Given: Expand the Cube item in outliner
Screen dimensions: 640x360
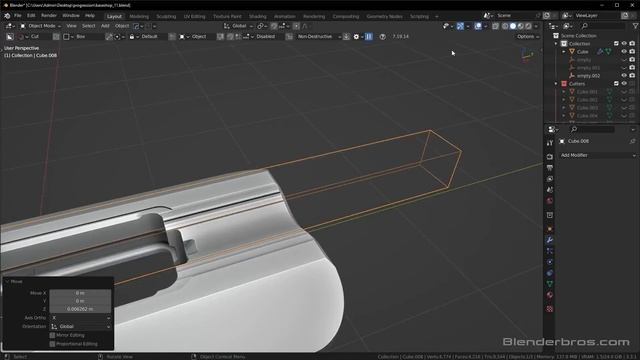Looking at the screenshot, I should click(x=564, y=52).
